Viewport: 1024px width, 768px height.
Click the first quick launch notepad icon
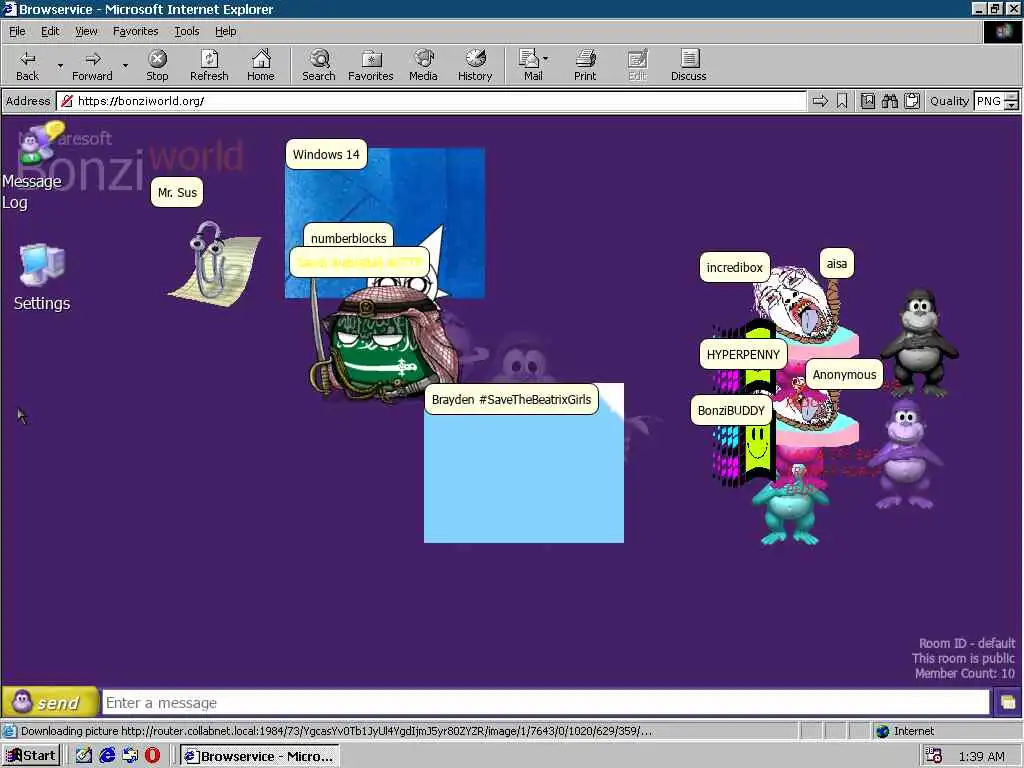(x=84, y=756)
